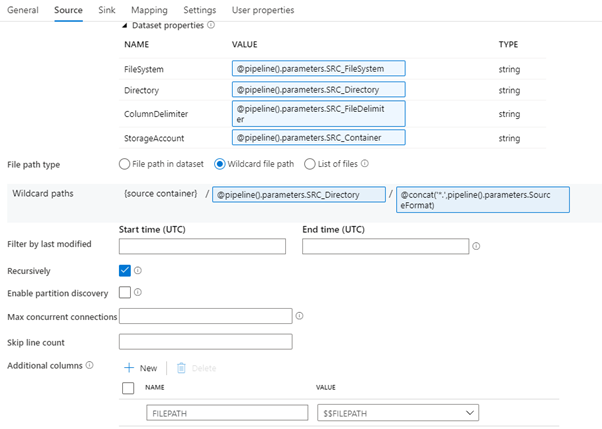Open the User properties tab
The image size is (602, 429).
263,10
